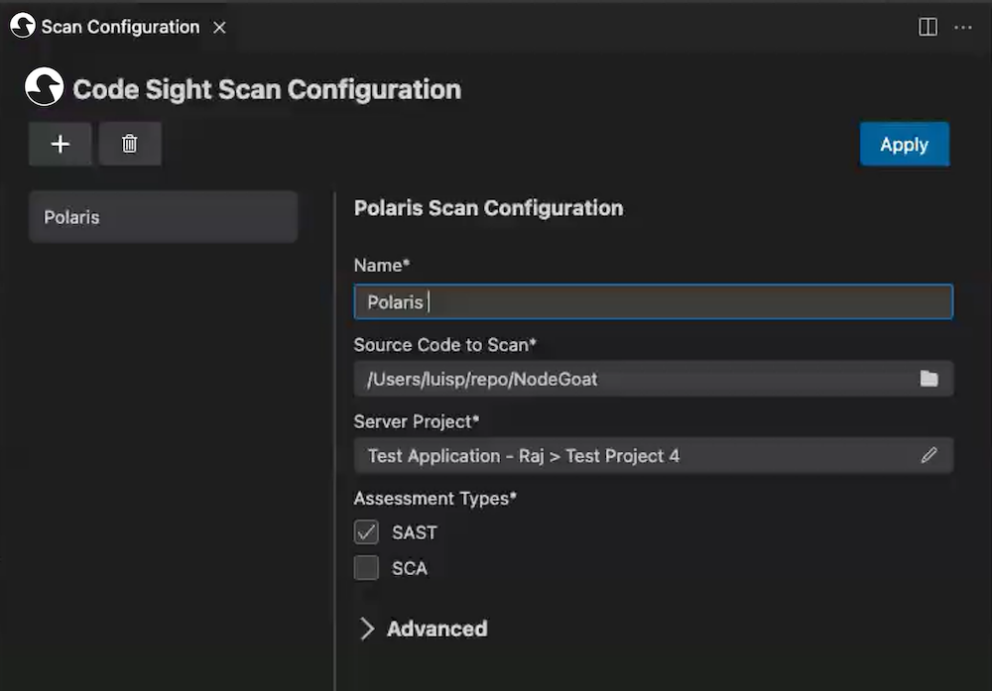Toggle SAST by clicking its label text

(x=414, y=532)
